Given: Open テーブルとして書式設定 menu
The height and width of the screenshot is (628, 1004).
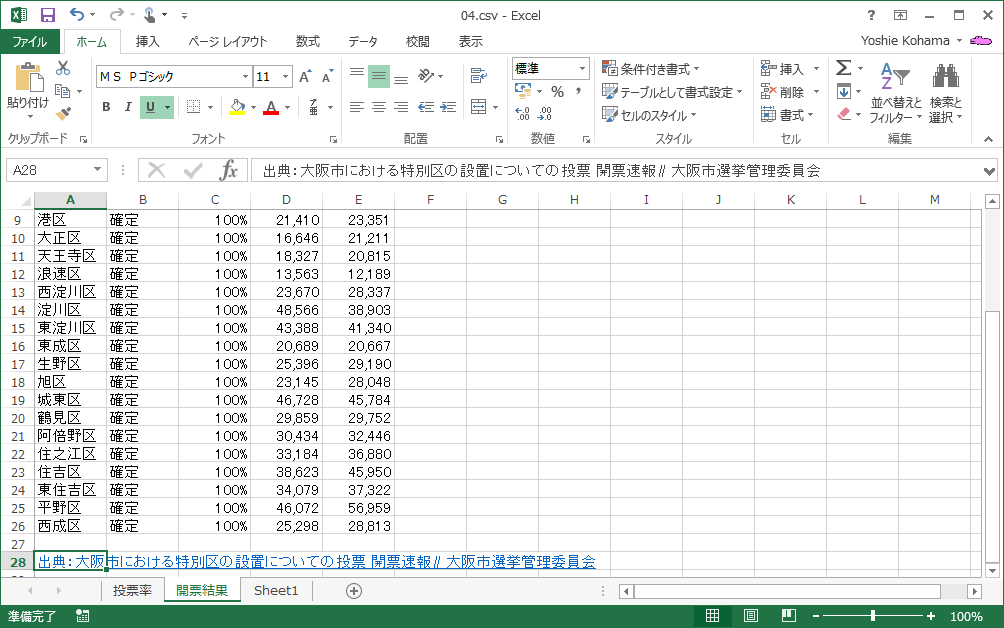Looking at the screenshot, I should point(672,92).
